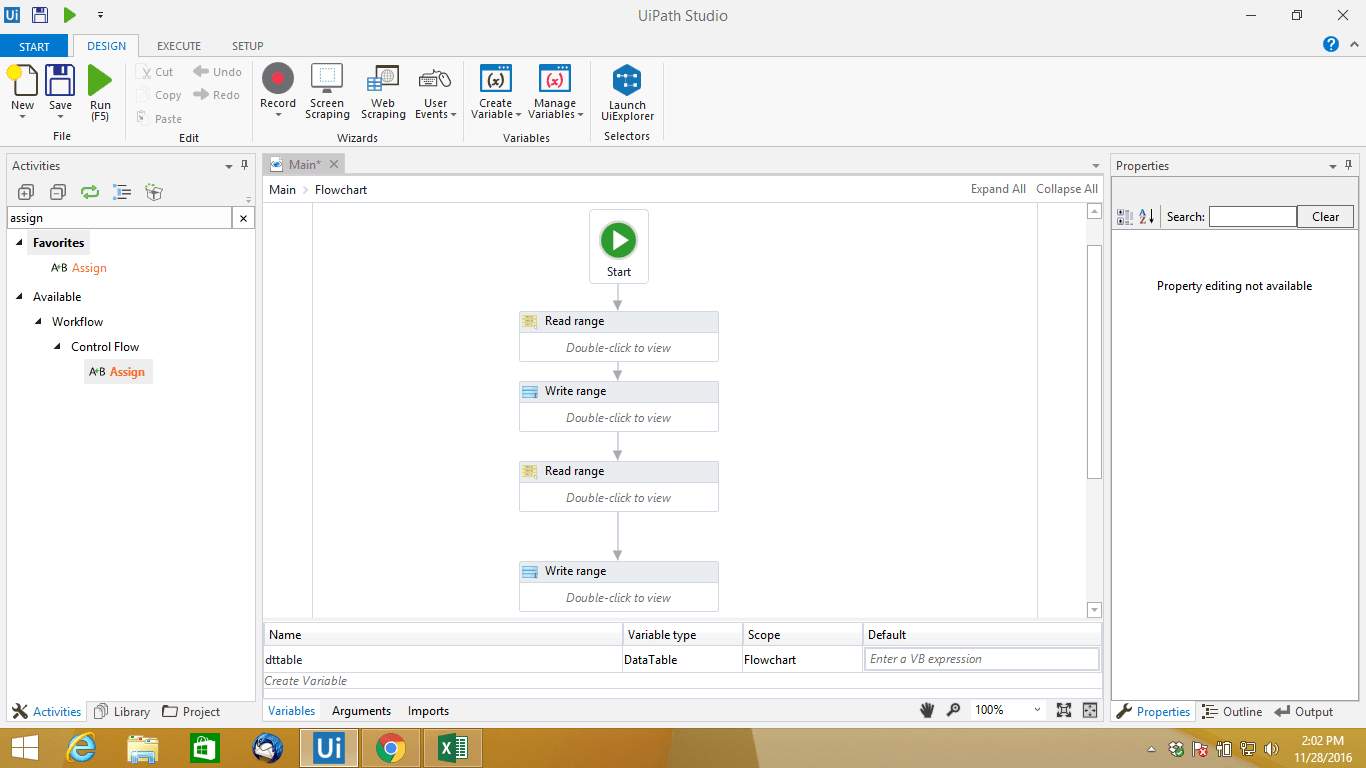Open the document tabs list dropdown arrow

pos(1096,166)
